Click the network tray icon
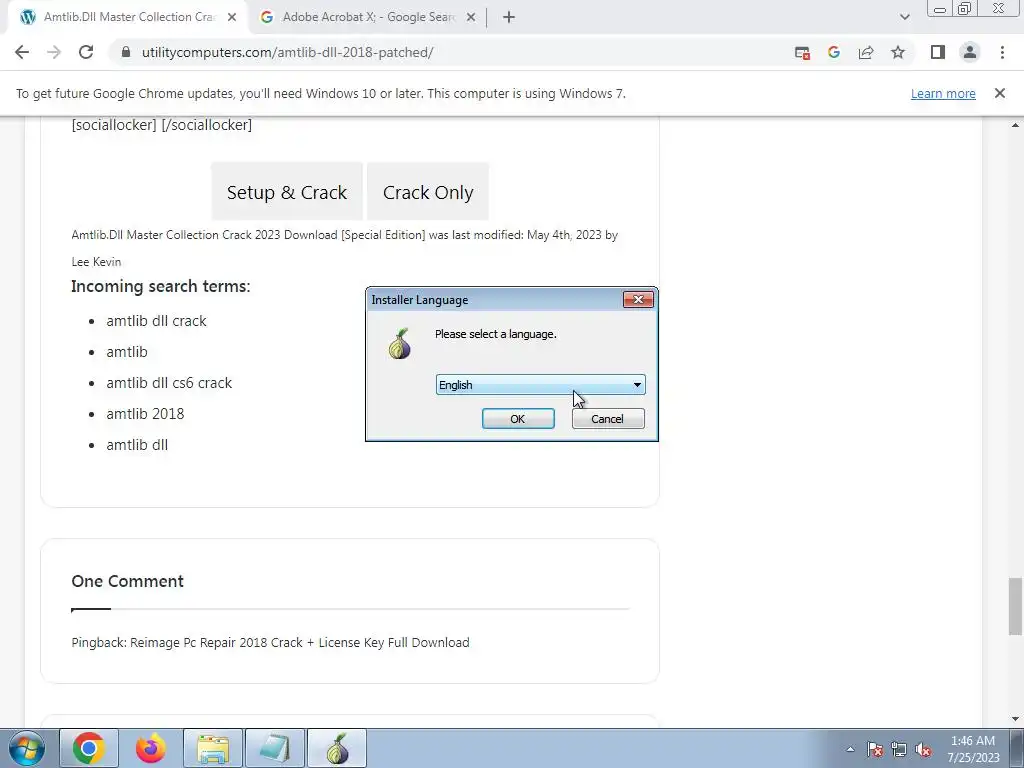Viewport: 1024px width, 768px height. [x=899, y=749]
